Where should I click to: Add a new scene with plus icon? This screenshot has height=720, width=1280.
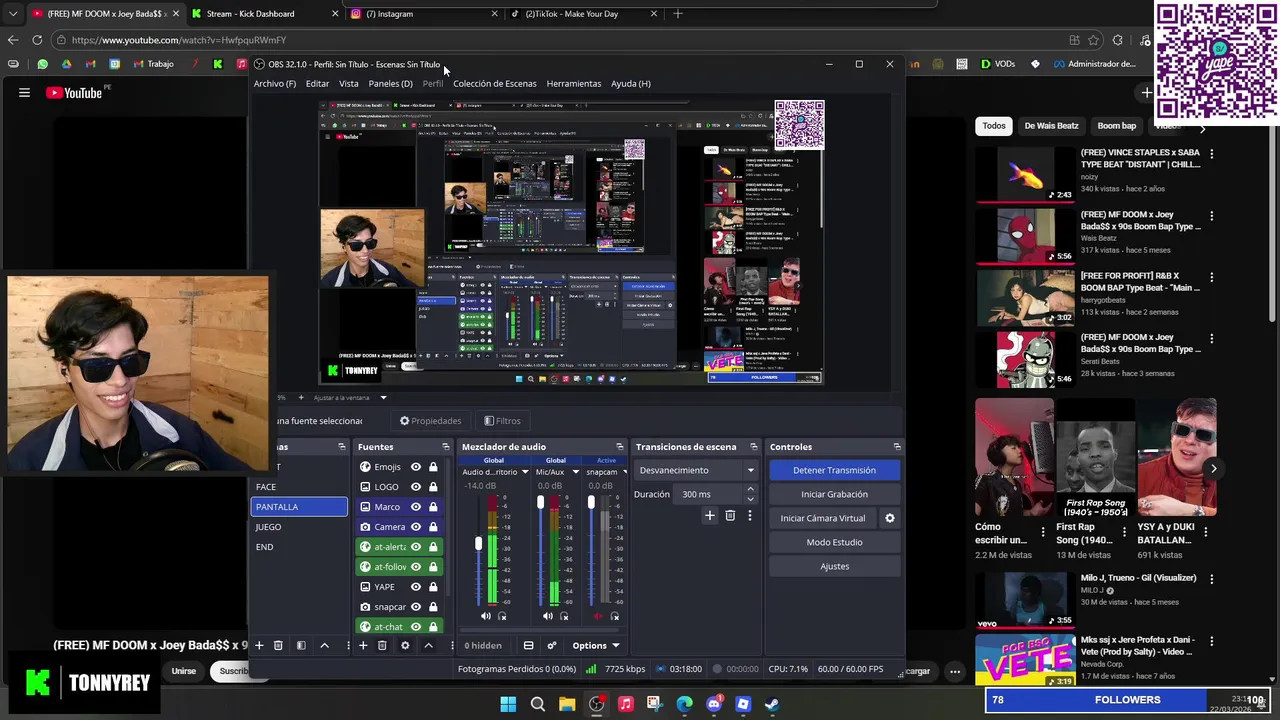259,646
